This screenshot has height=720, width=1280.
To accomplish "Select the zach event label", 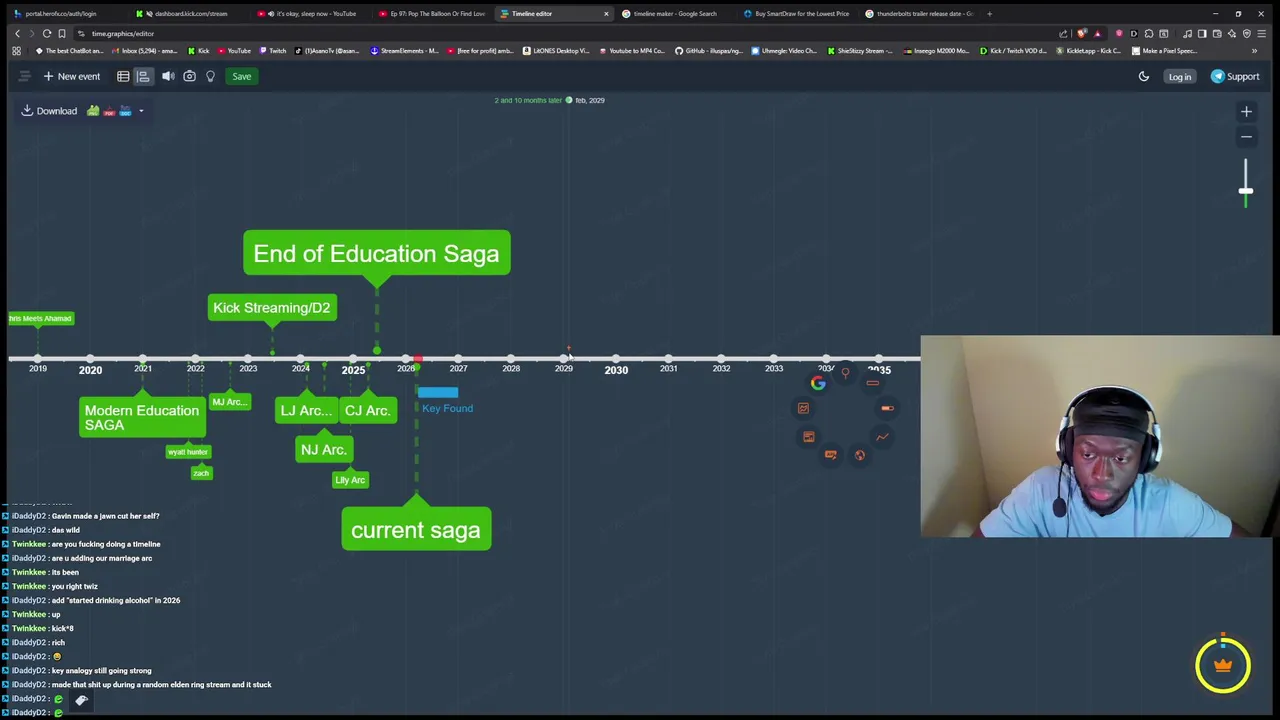I will [201, 473].
